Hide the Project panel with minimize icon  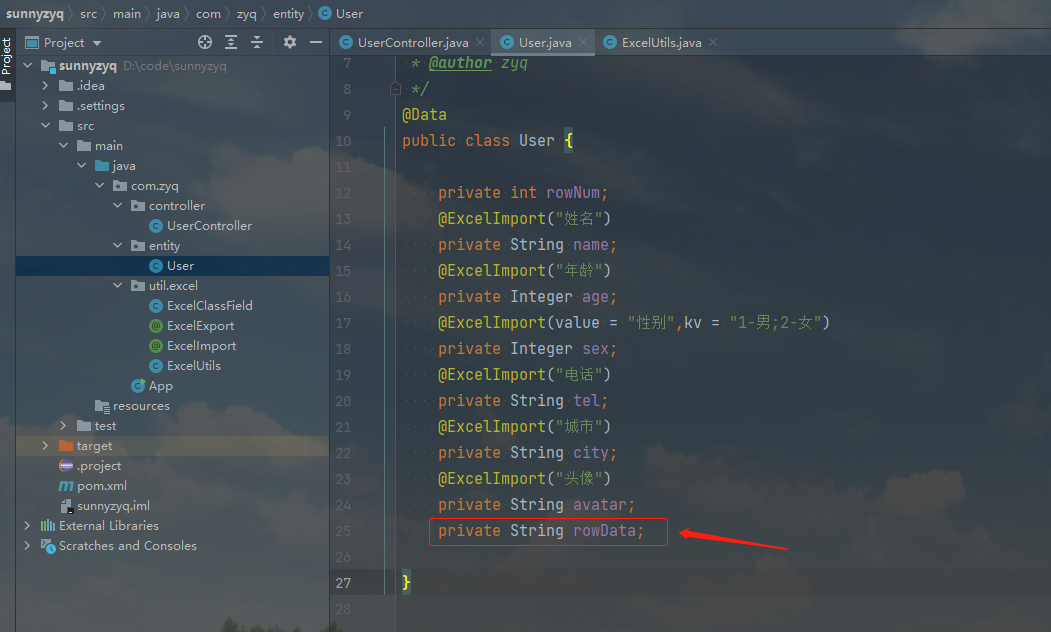316,42
